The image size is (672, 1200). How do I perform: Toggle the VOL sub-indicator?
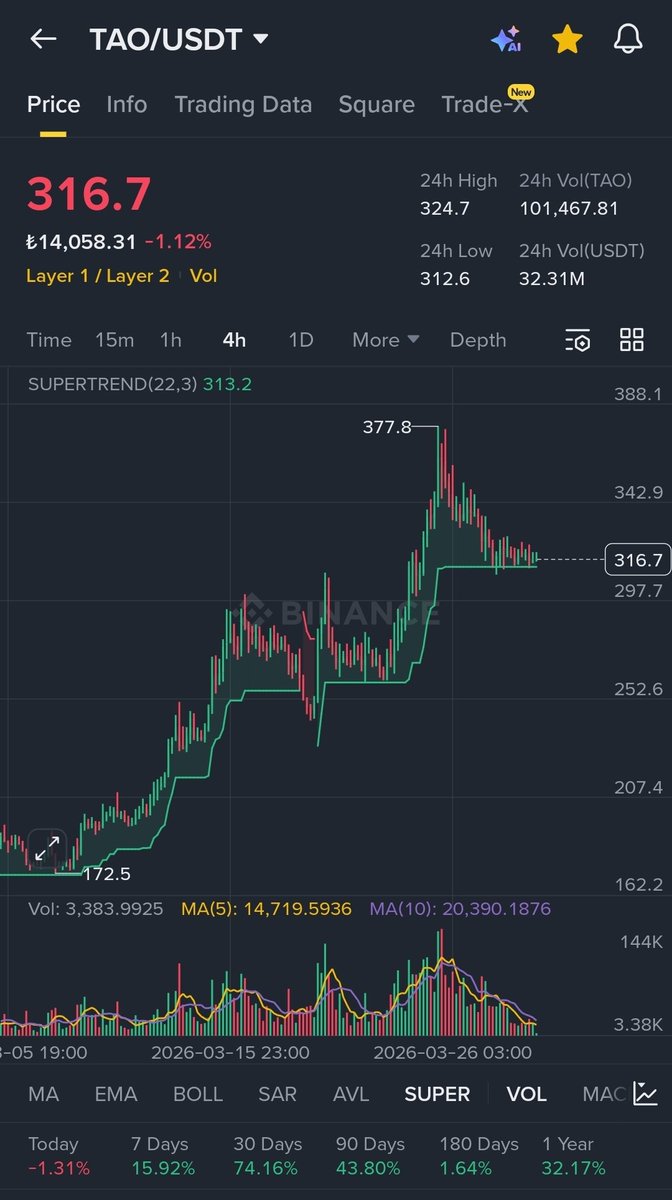(x=526, y=1094)
